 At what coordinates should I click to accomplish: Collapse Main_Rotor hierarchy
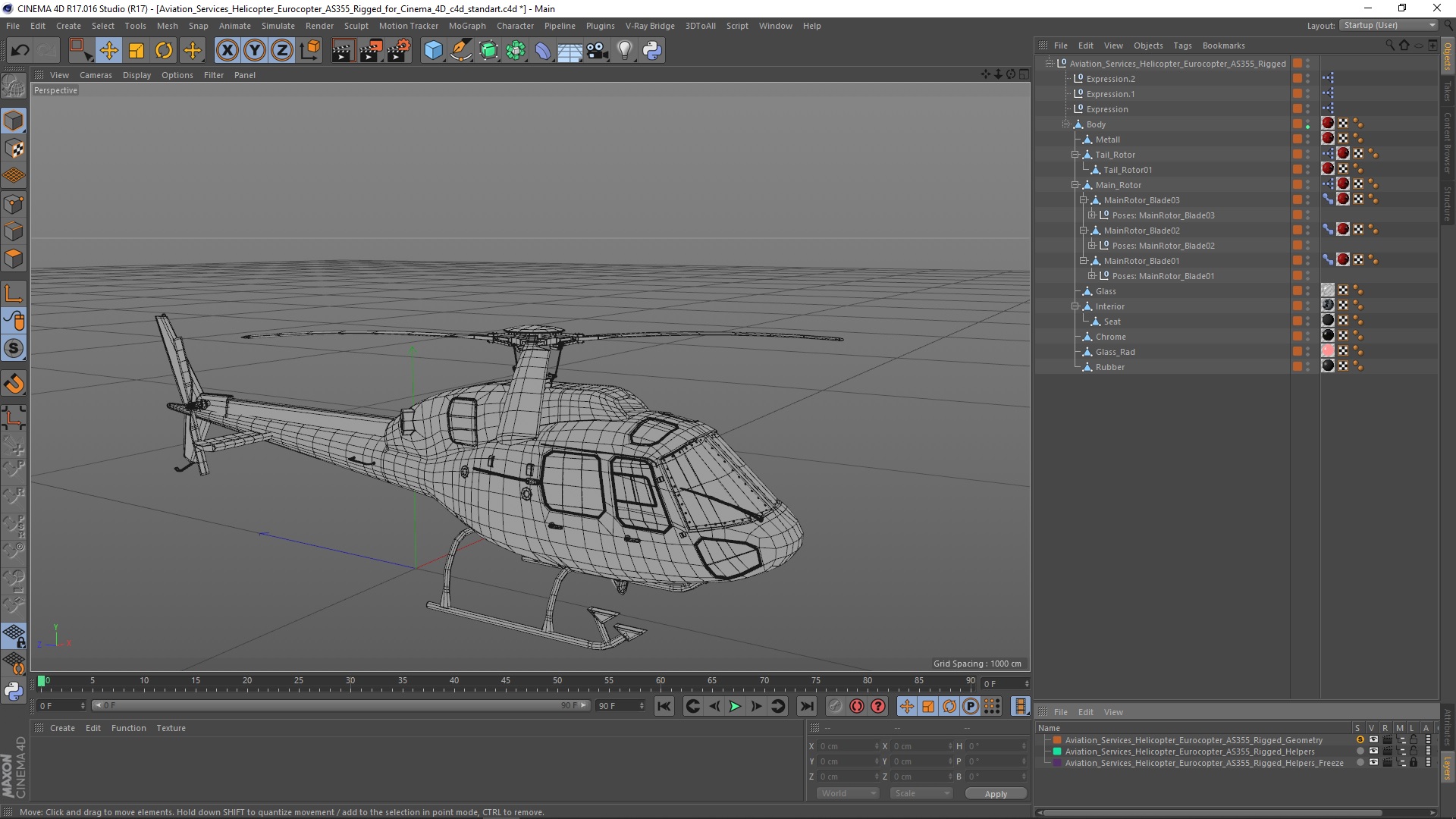pos(1075,185)
